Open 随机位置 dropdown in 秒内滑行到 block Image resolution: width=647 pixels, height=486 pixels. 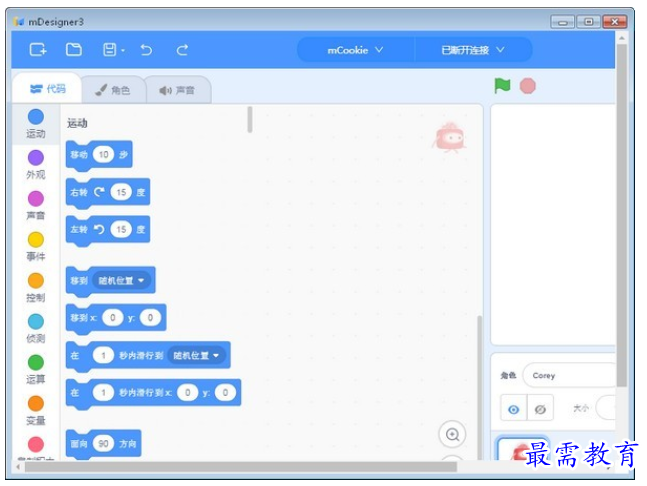pyautogui.click(x=196, y=355)
